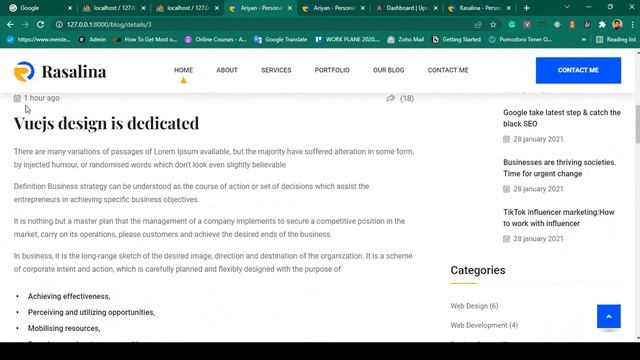The image size is (640, 360).
Task: Open CONTACT ME nav menu link
Action: click(x=448, y=70)
